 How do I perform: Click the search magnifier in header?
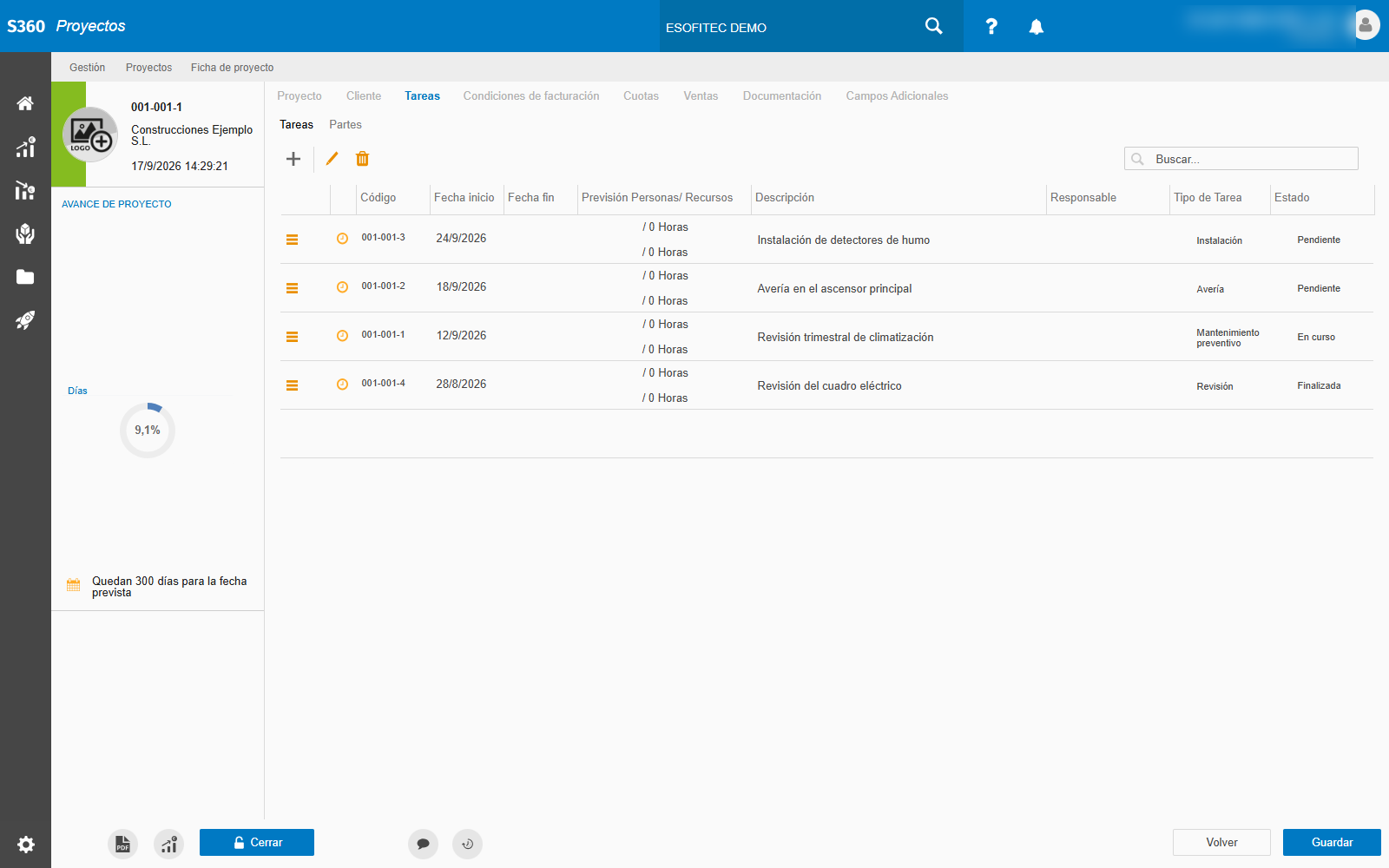[933, 26]
